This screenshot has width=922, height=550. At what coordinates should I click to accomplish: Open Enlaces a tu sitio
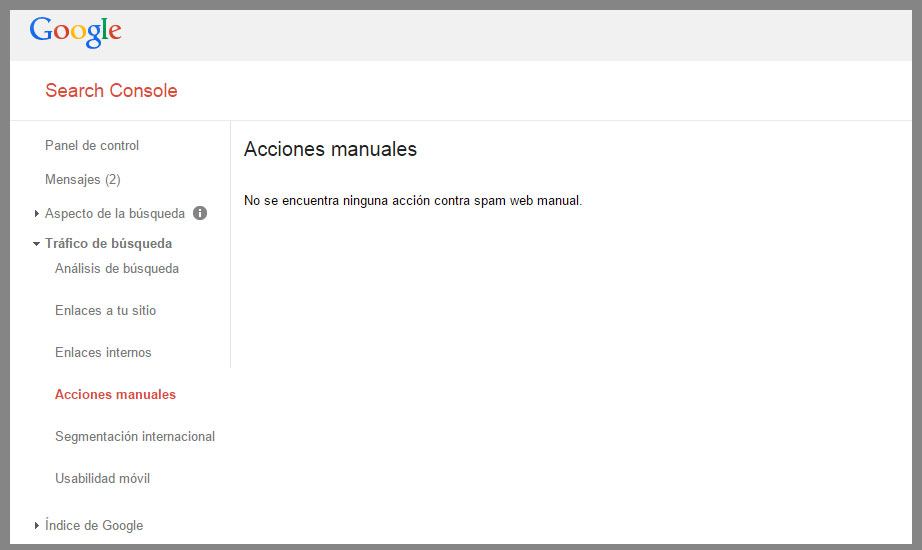[x=105, y=311]
